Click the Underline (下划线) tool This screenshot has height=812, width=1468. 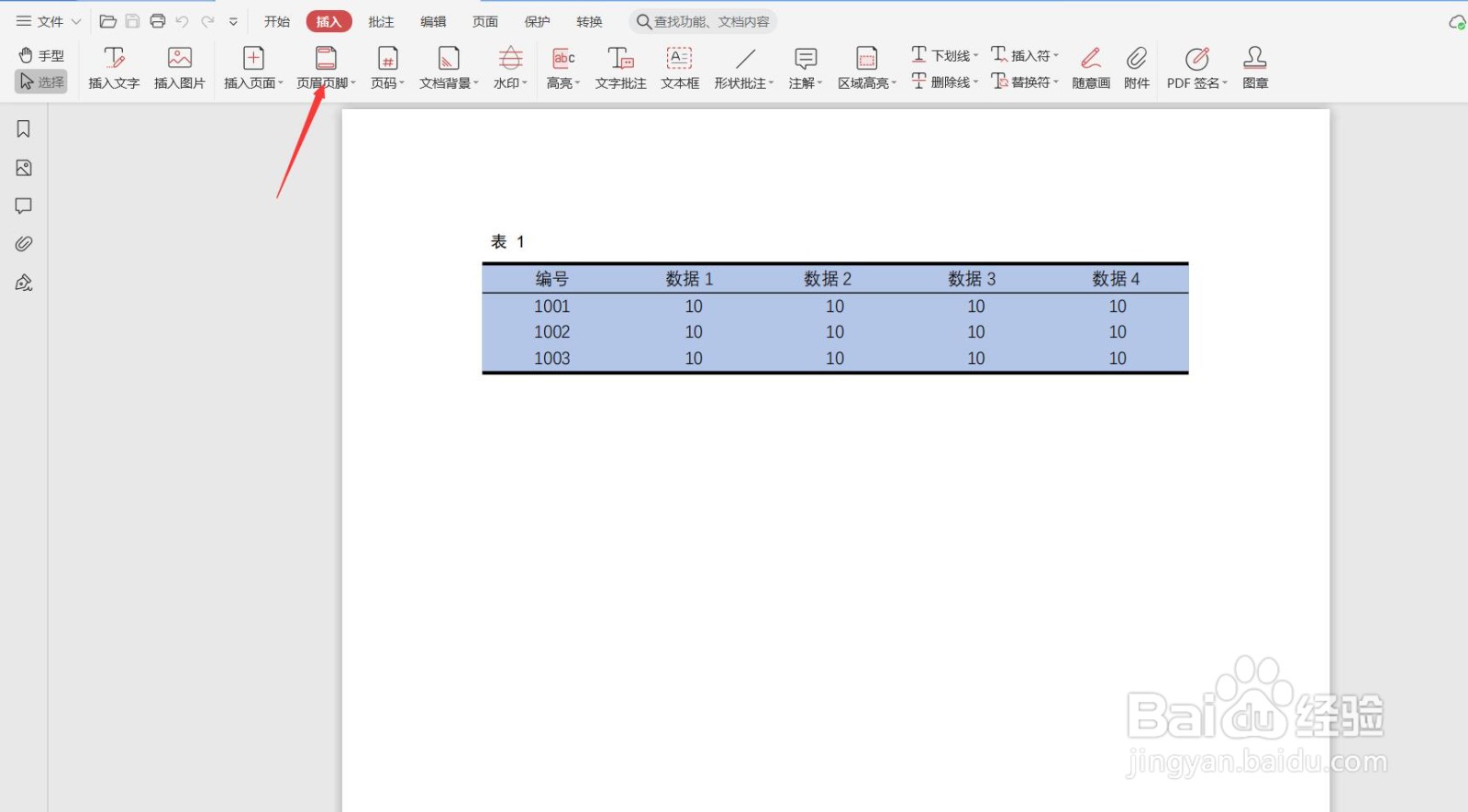pyautogui.click(x=944, y=55)
